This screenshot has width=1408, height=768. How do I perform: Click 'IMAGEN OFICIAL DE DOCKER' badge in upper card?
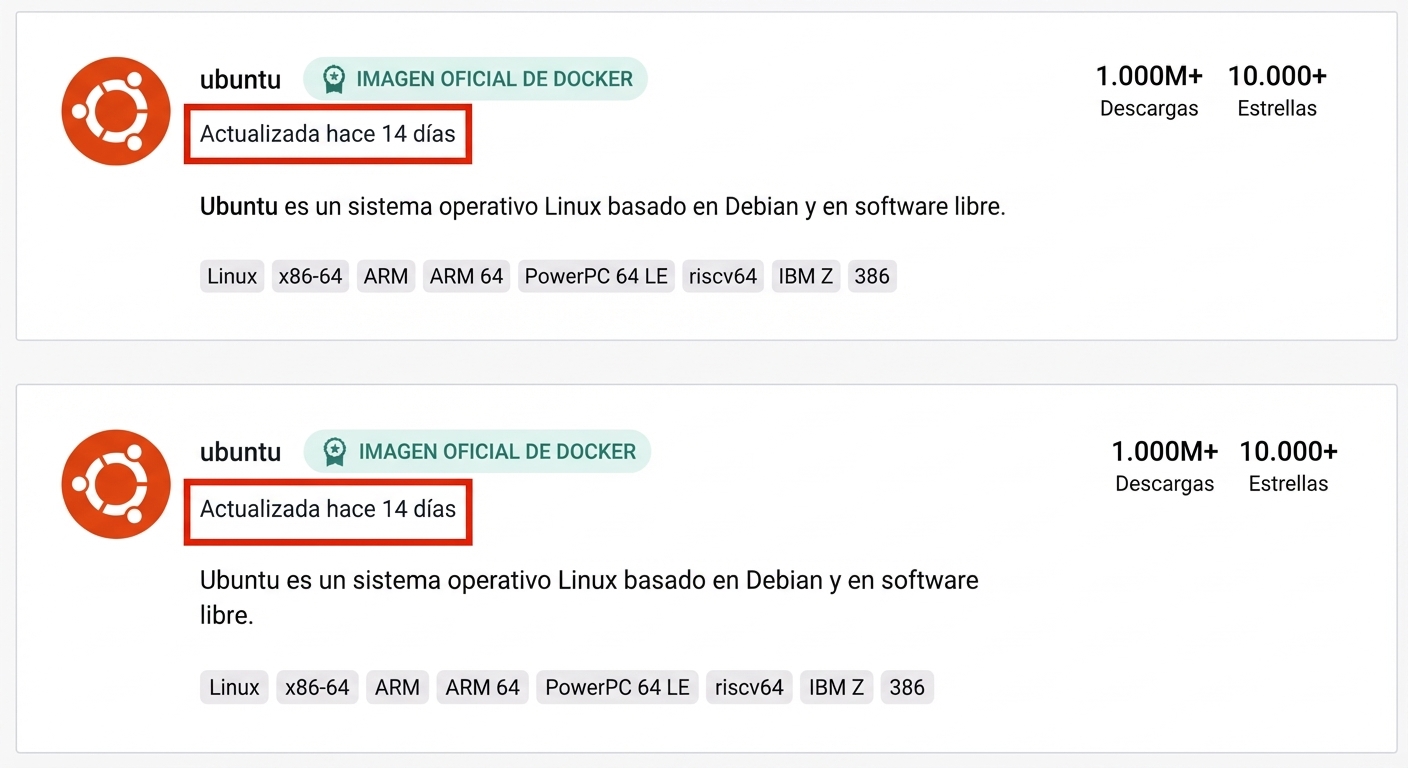[475, 79]
